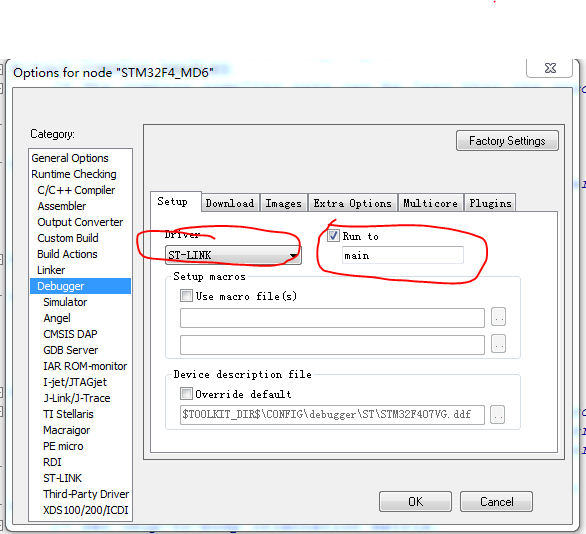Choose Simulator in category list
Viewport: 586px width, 534px height.
click(65, 302)
